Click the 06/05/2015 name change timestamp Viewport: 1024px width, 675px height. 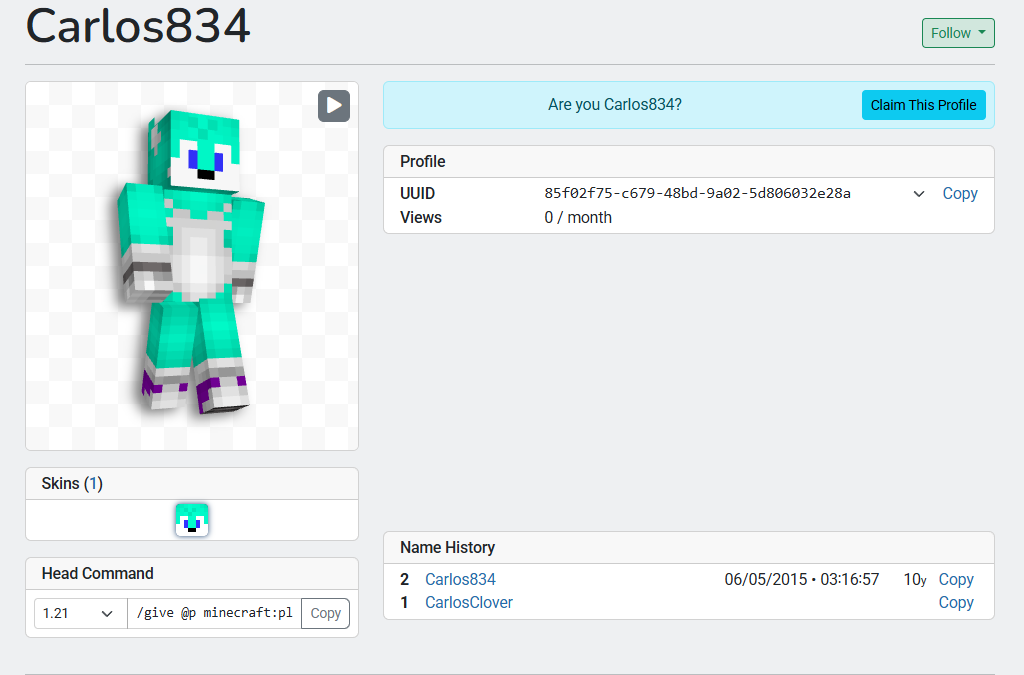(801, 580)
